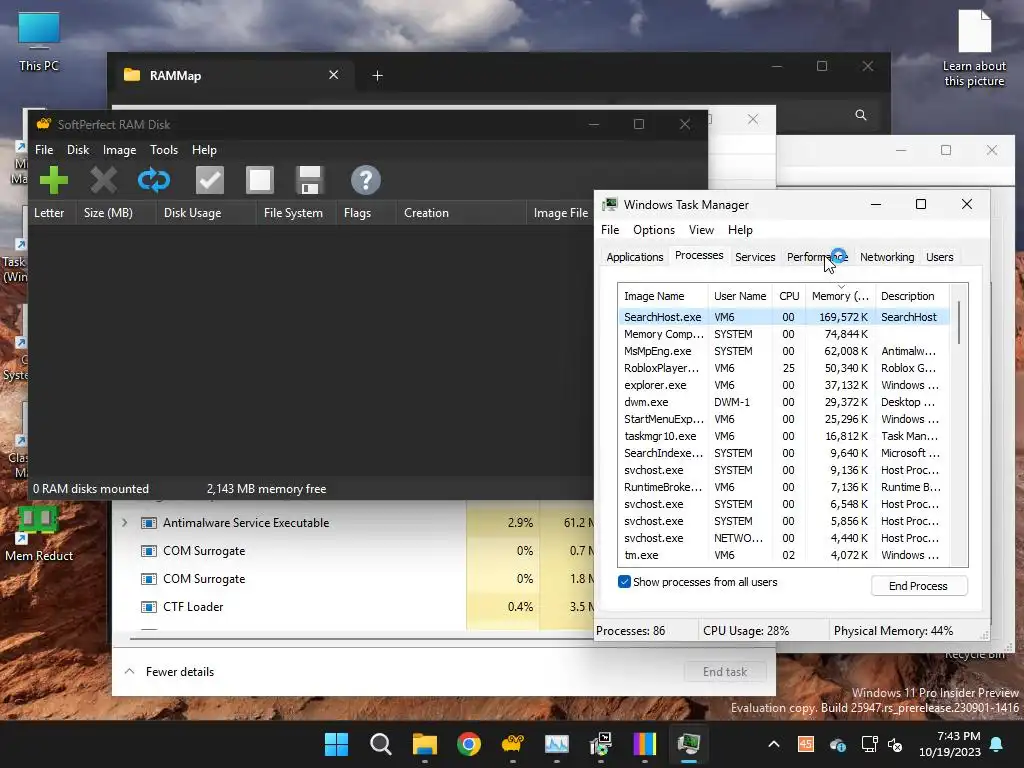Select the RobloxPlayer process row
This screenshot has height=768, width=1024.
[783, 368]
